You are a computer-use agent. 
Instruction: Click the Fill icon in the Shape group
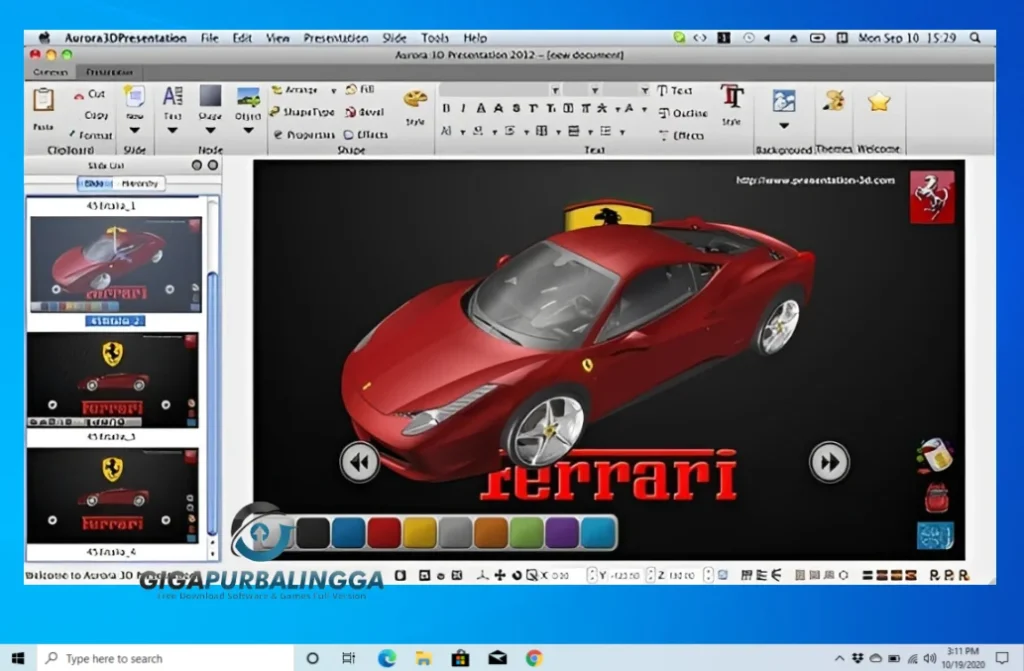[x=362, y=90]
